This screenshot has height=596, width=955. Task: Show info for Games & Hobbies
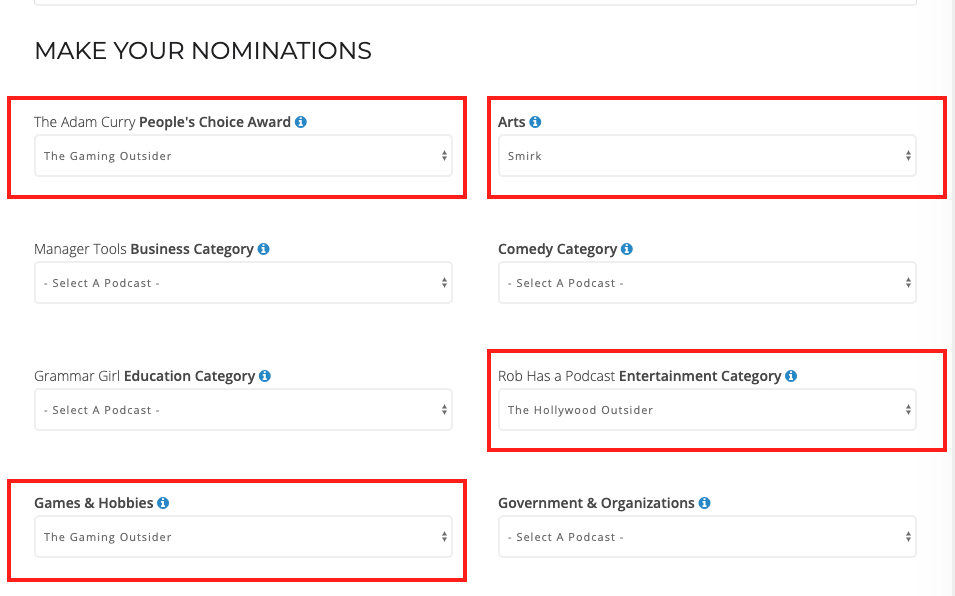pyautogui.click(x=163, y=503)
